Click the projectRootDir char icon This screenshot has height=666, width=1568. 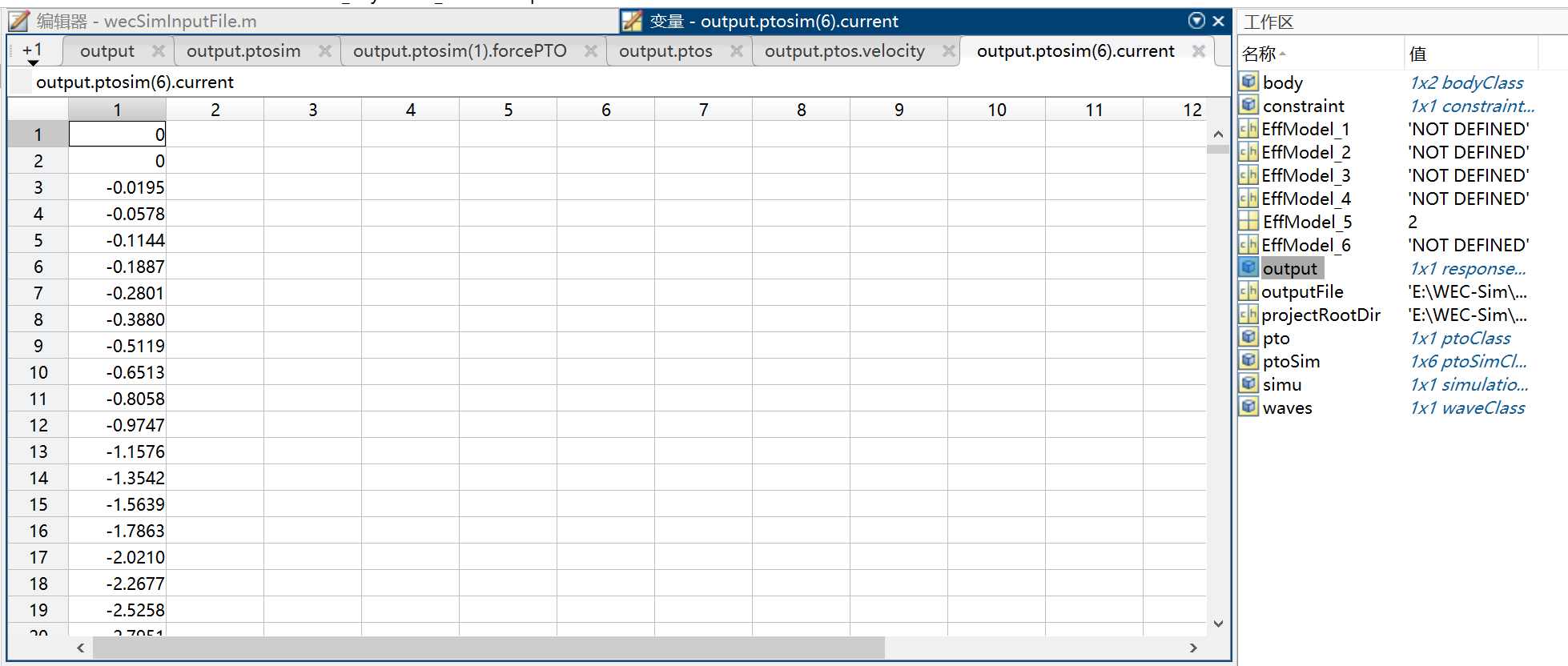coord(1248,314)
